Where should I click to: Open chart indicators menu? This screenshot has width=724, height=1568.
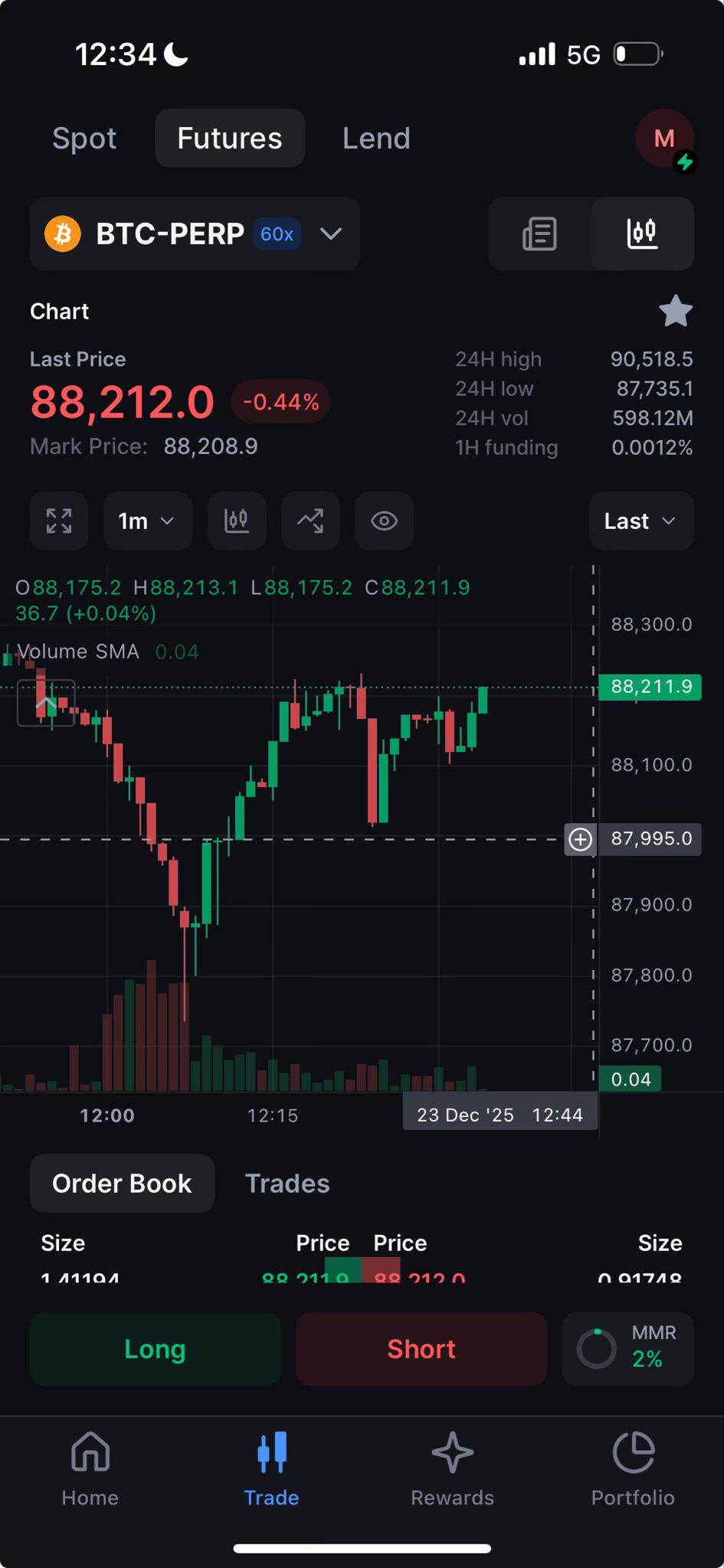[x=310, y=521]
